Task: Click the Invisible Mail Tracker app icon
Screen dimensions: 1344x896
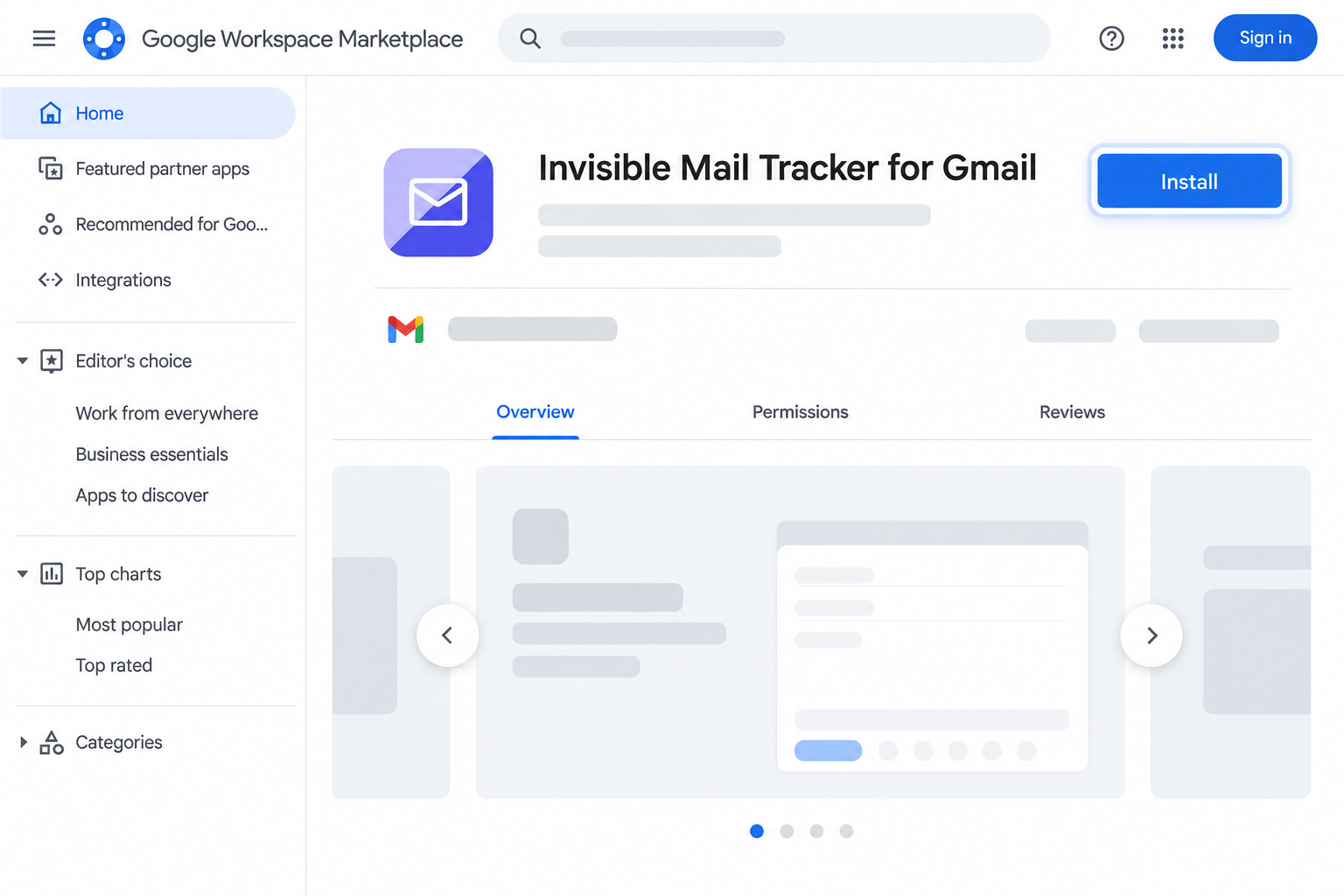Action: click(x=438, y=202)
